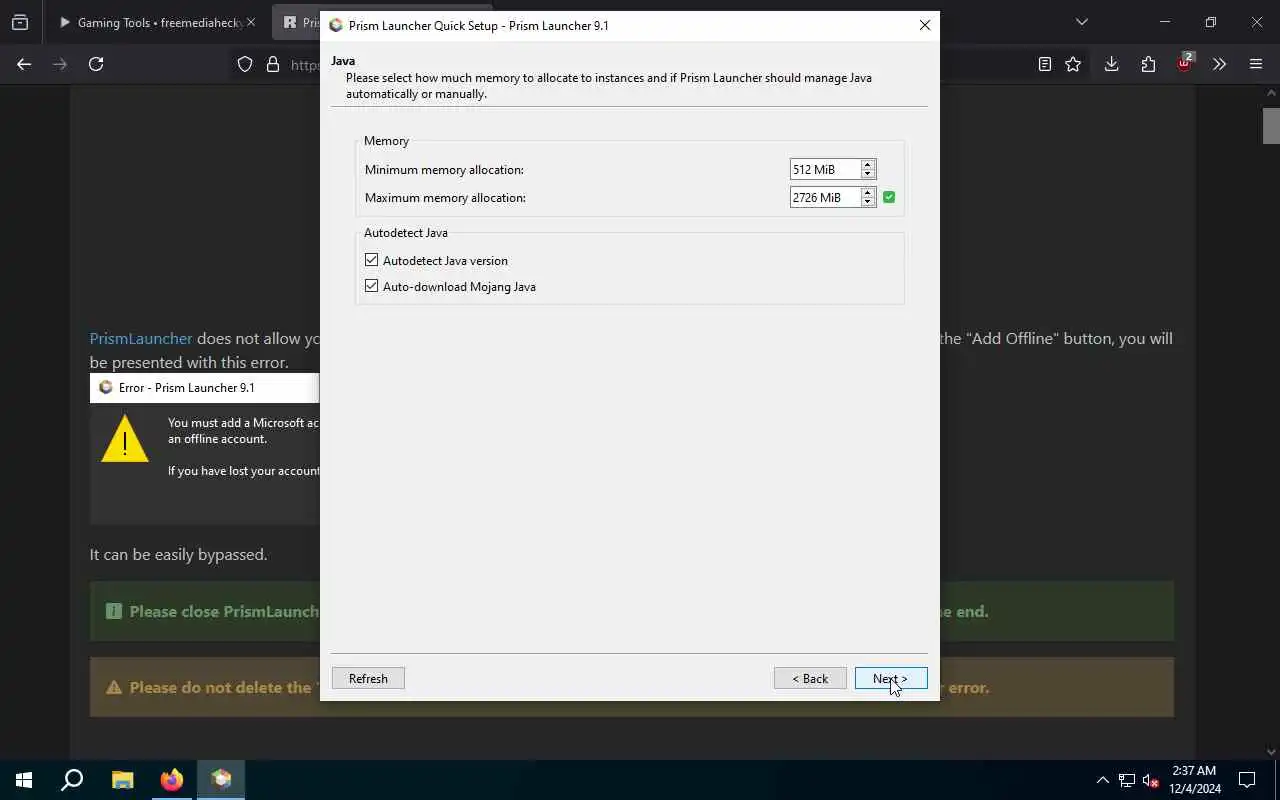Image resolution: width=1280 pixels, height=800 pixels.
Task: Click Prism Launcher taskbar icon
Action: click(222, 780)
